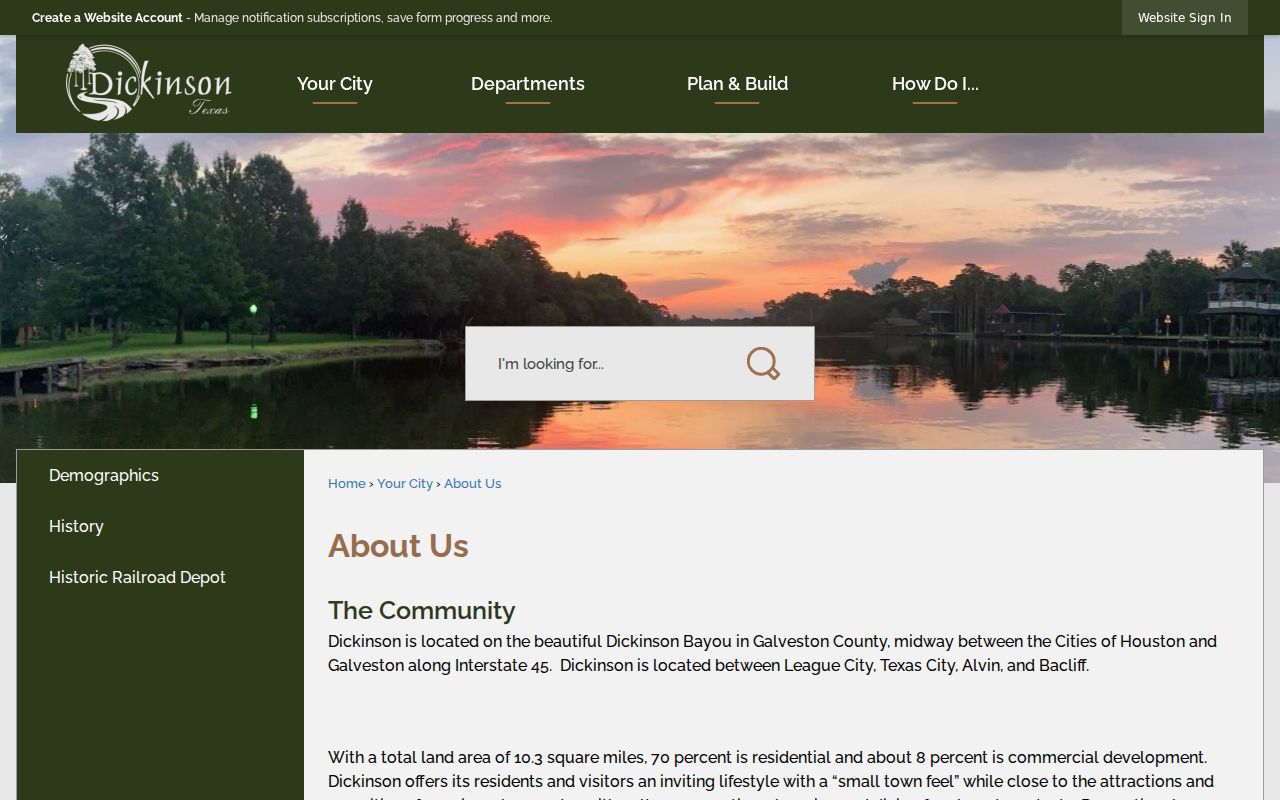Click the paragraph about Dickinson Bayou location
This screenshot has height=800, width=1280.
[x=772, y=653]
